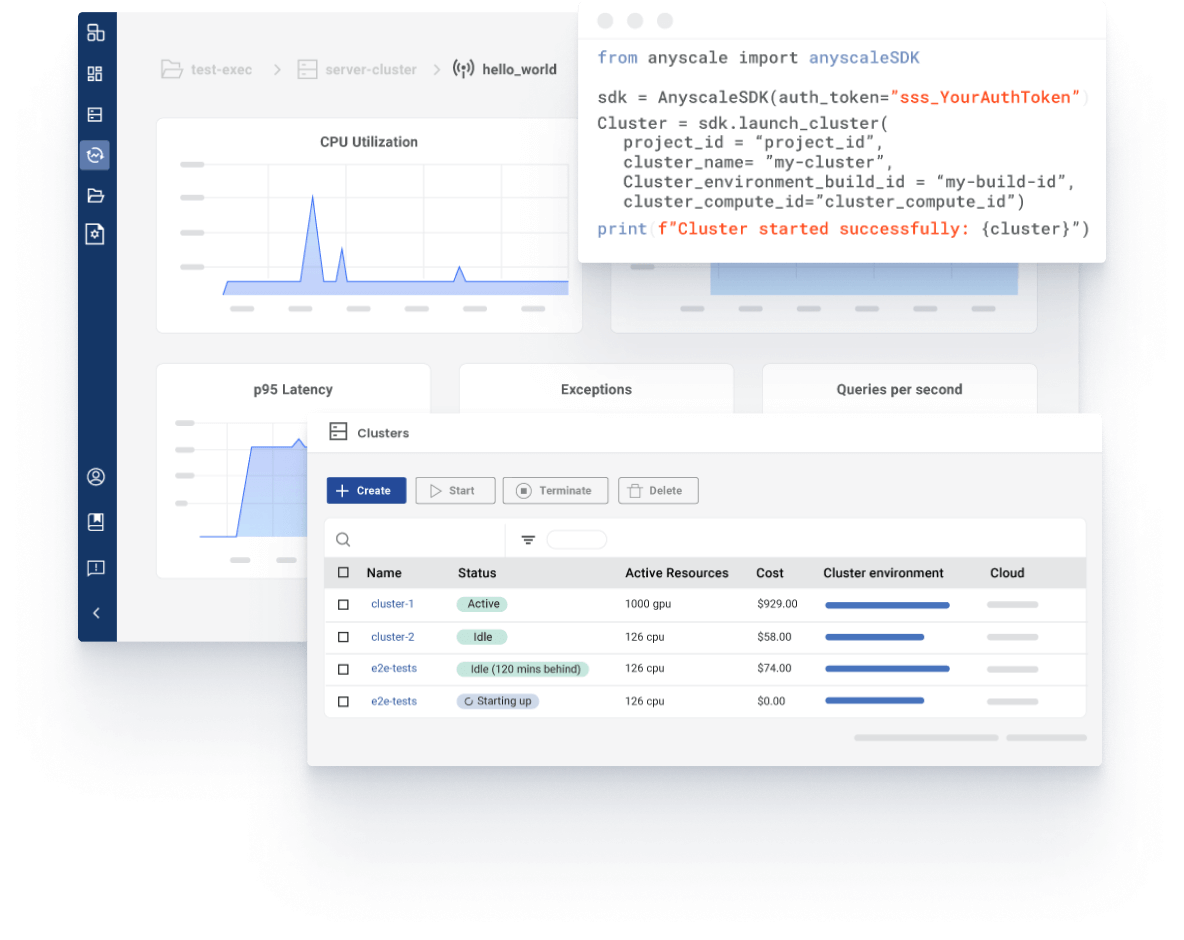1184x940 pixels.
Task: Click the $58.00 cost cell
Action: point(775,637)
